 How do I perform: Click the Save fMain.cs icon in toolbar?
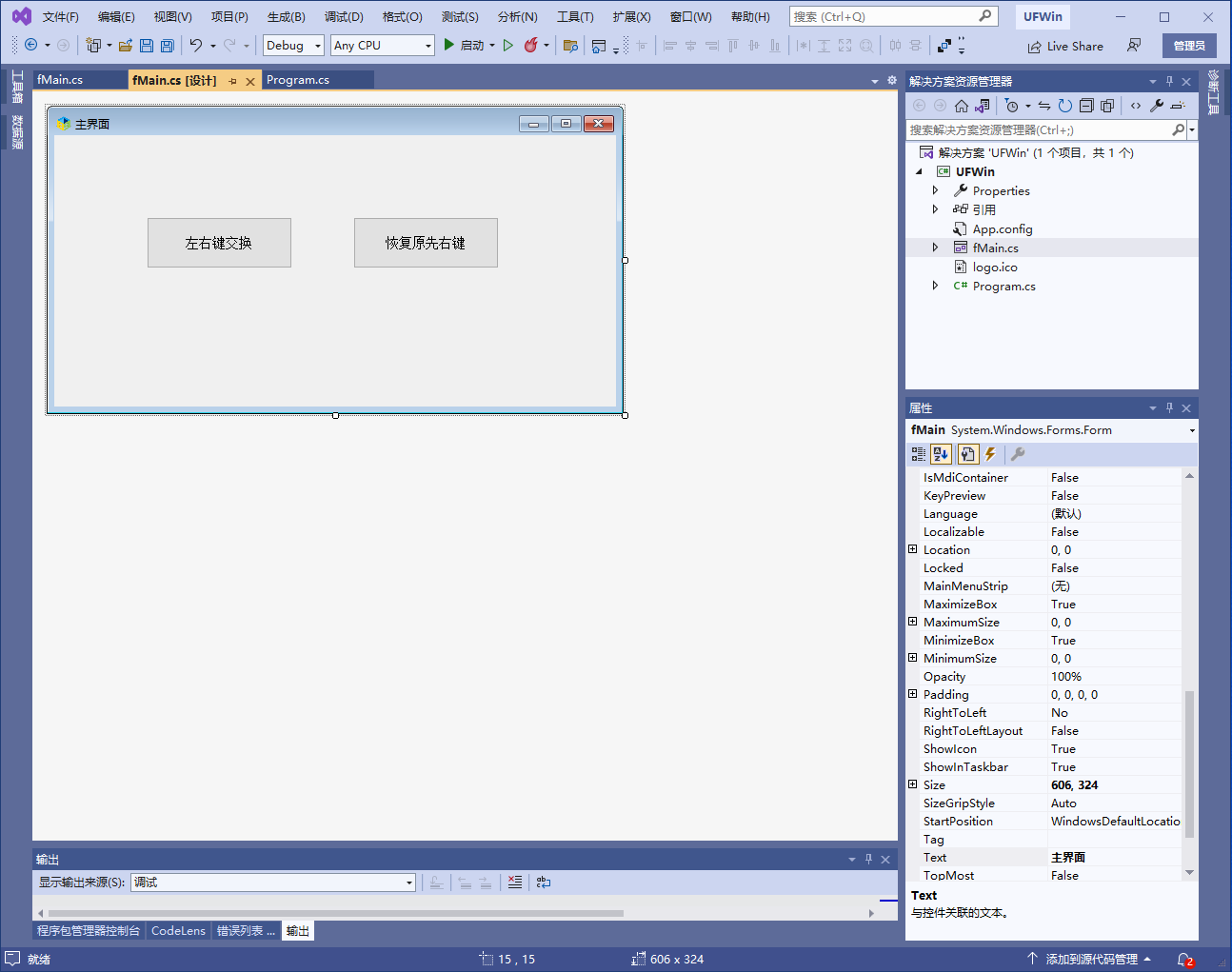147,45
